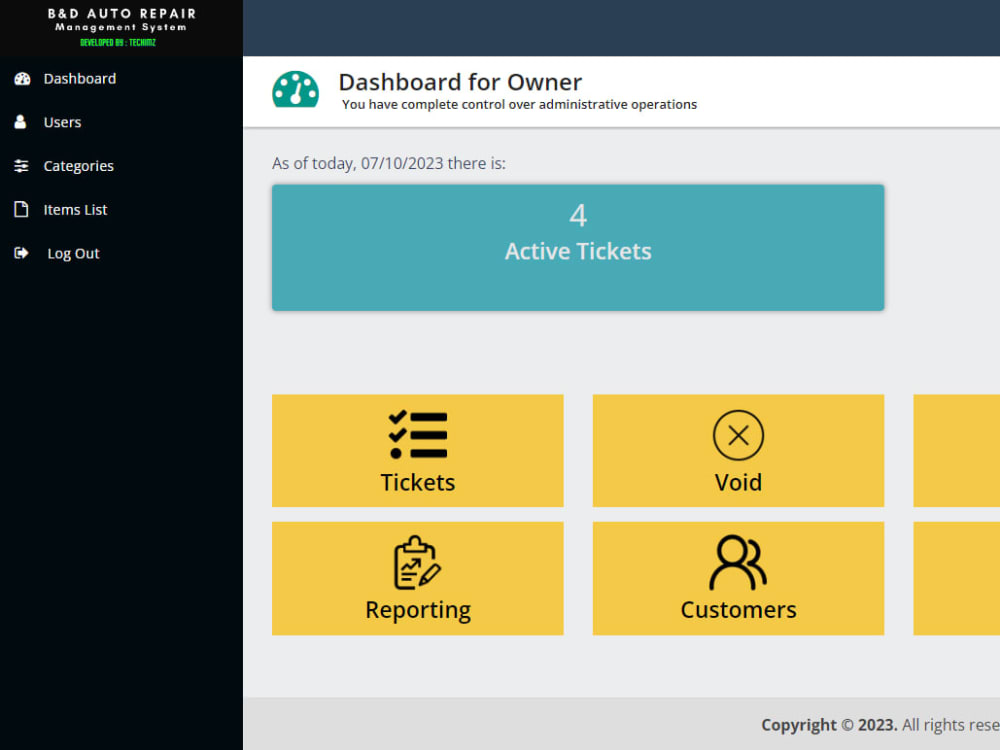Go to Categories in the sidebar
This screenshot has width=1000, height=750.
[x=78, y=166]
